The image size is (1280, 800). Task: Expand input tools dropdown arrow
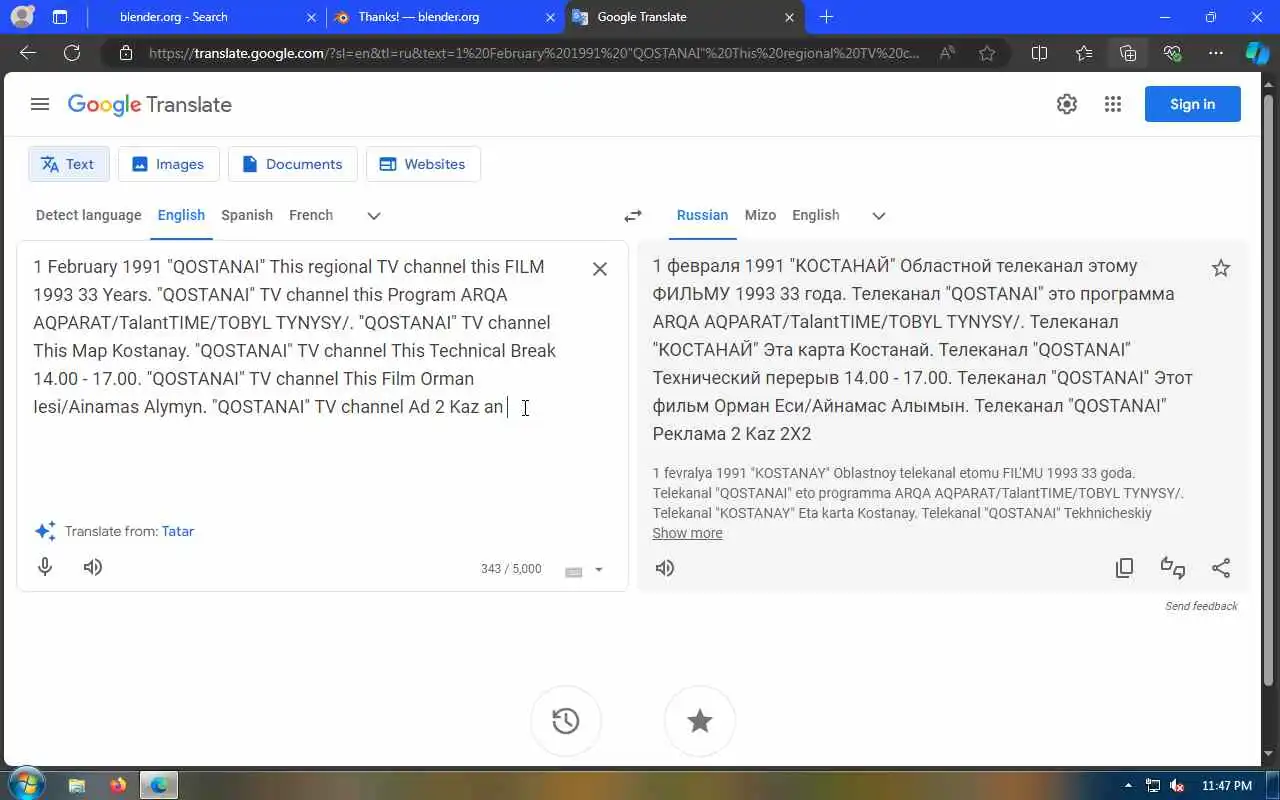pos(599,570)
